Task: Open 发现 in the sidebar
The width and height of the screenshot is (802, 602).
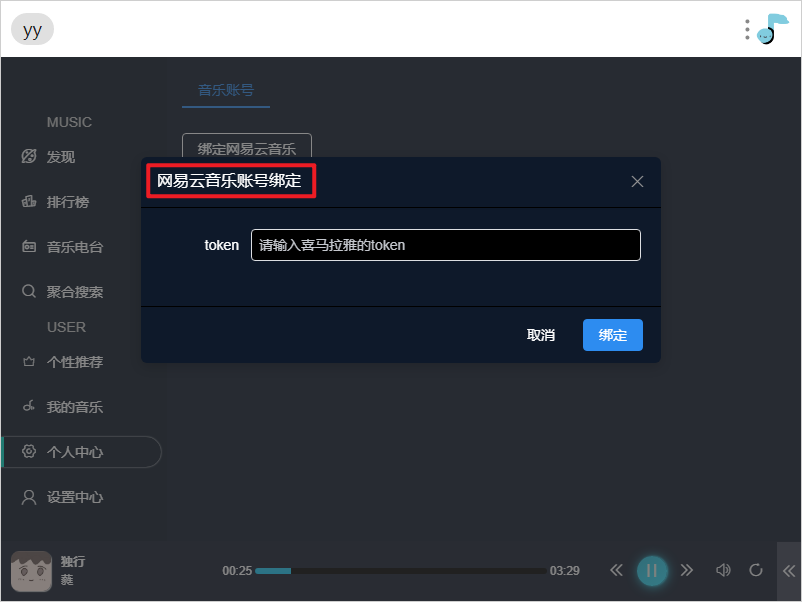Action: pyautogui.click(x=61, y=157)
